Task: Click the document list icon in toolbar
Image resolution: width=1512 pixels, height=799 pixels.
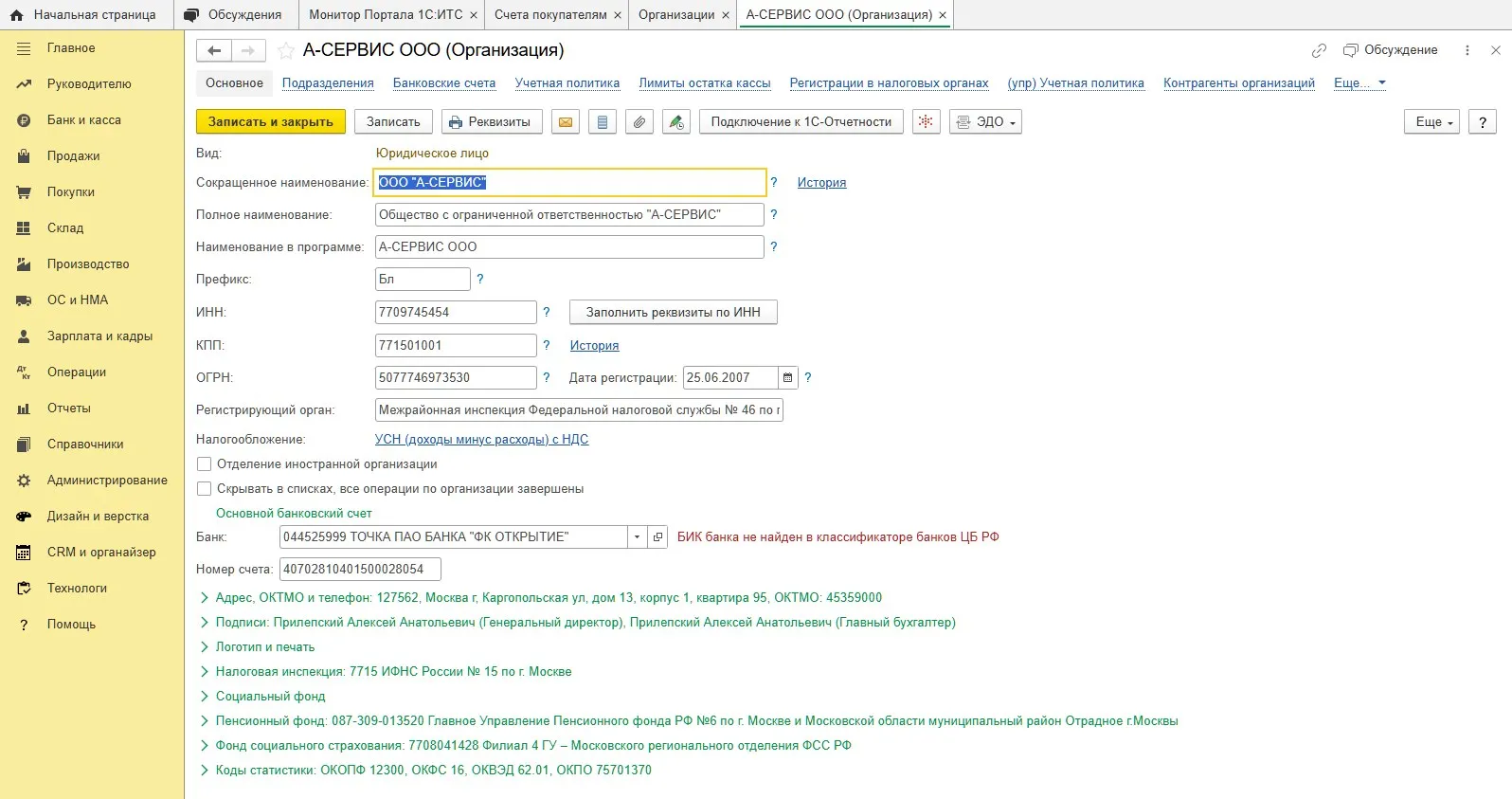Action: tap(603, 122)
